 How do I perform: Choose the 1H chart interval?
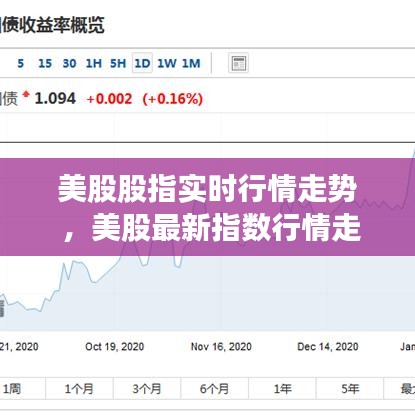click(x=94, y=63)
